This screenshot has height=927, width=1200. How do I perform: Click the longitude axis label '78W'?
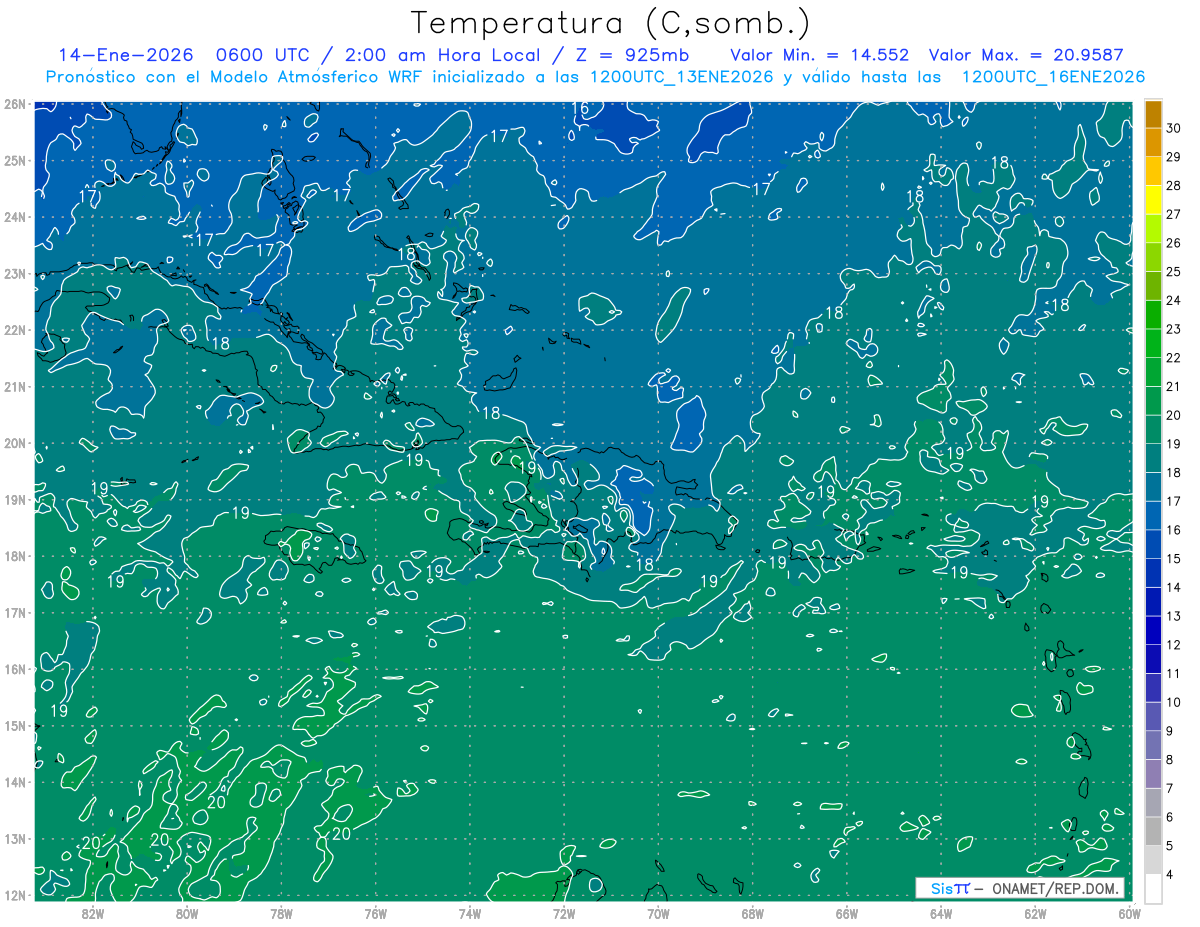pos(281,913)
